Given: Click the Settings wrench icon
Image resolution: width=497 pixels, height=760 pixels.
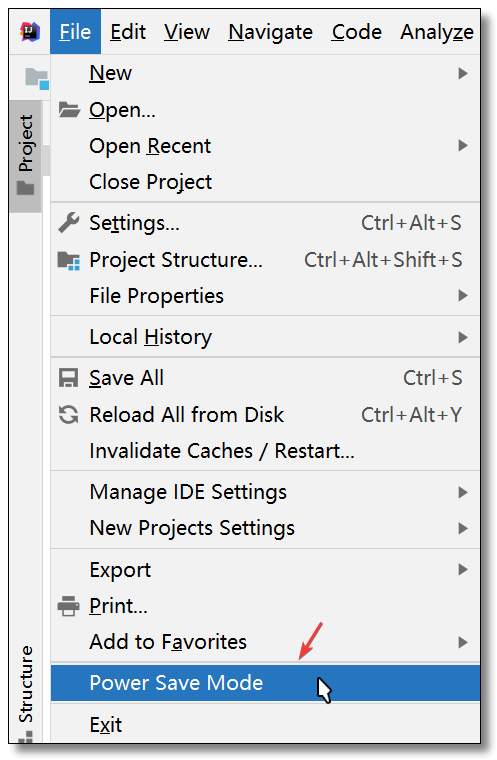Looking at the screenshot, I should click(68, 223).
